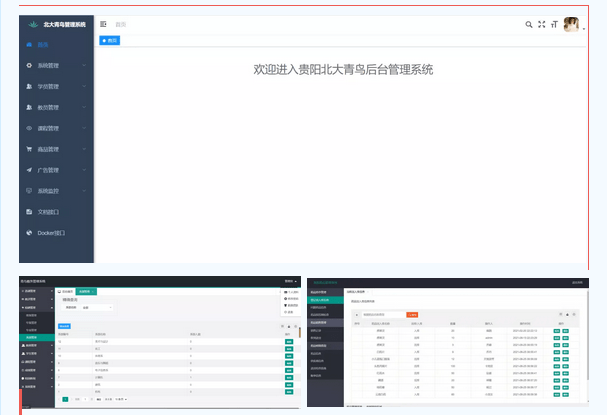
Task: Click the Docker接口 sidebar item
Action: click(51, 233)
